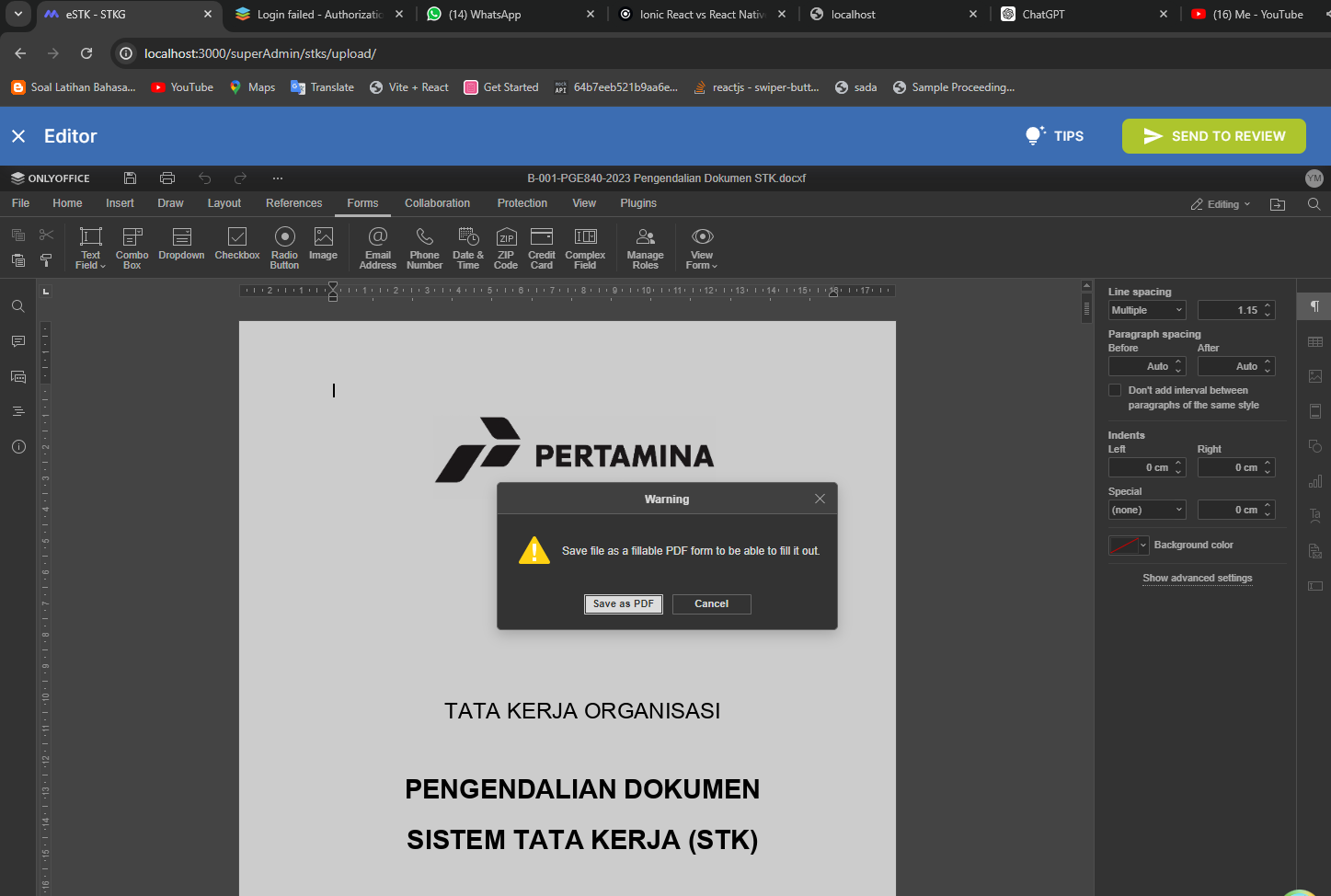Open table settings icon in right sidebar
This screenshot has width=1331, height=896.
pyautogui.click(x=1314, y=341)
